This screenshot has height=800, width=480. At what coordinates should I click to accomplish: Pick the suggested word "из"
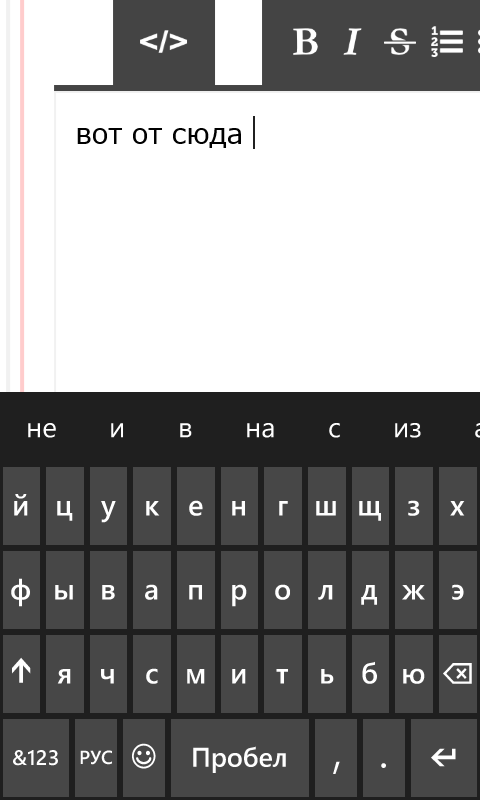point(407,429)
